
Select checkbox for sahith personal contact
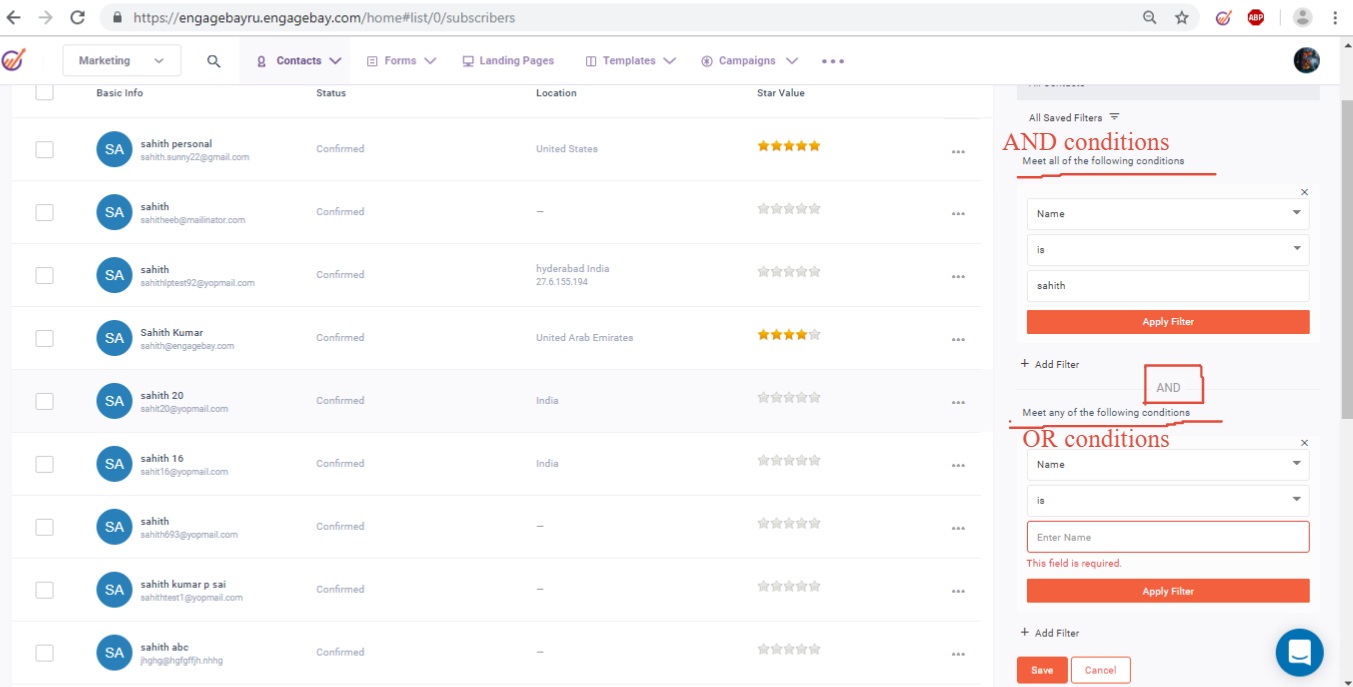[x=44, y=149]
